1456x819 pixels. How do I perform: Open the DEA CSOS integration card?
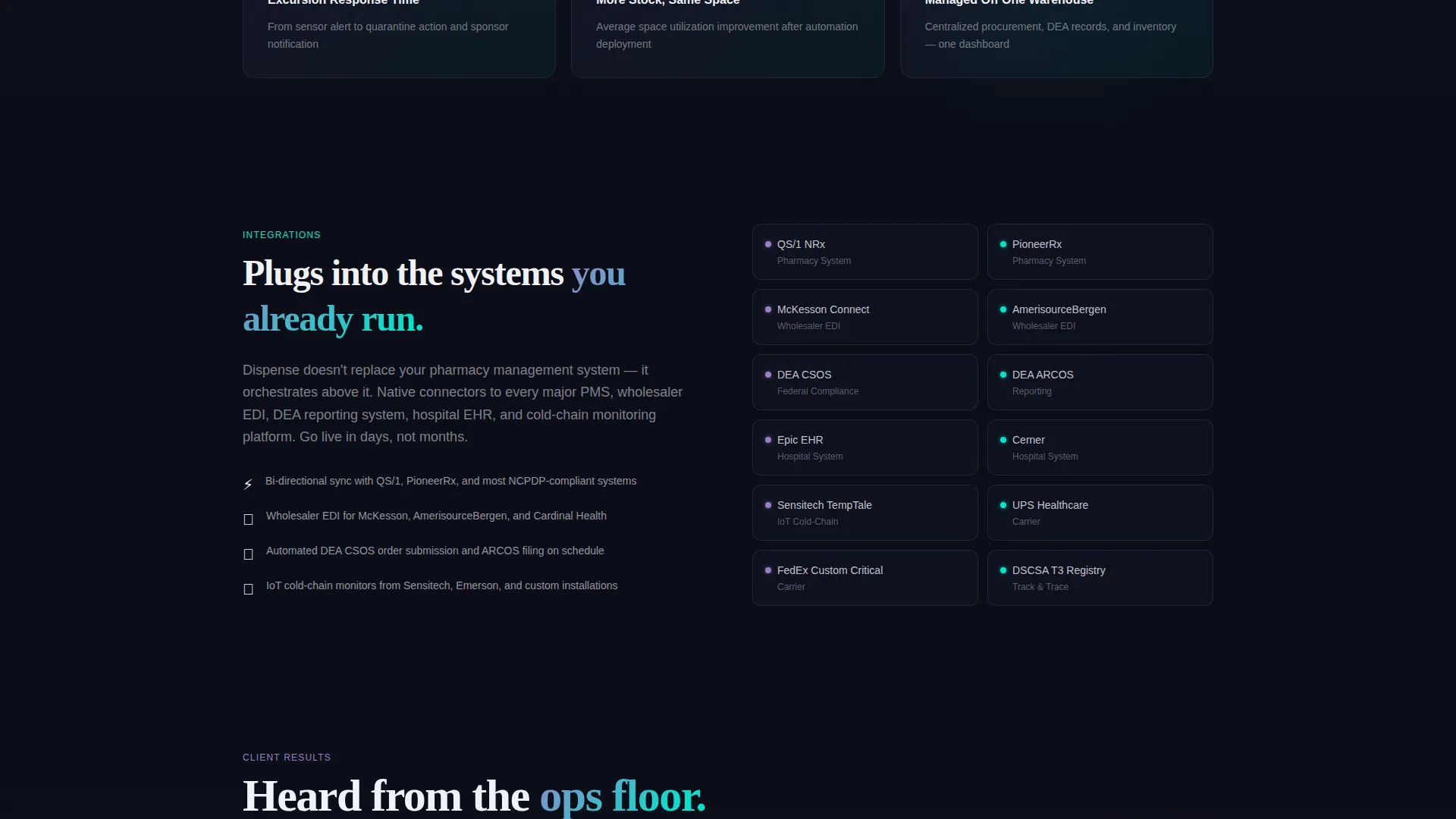(864, 382)
